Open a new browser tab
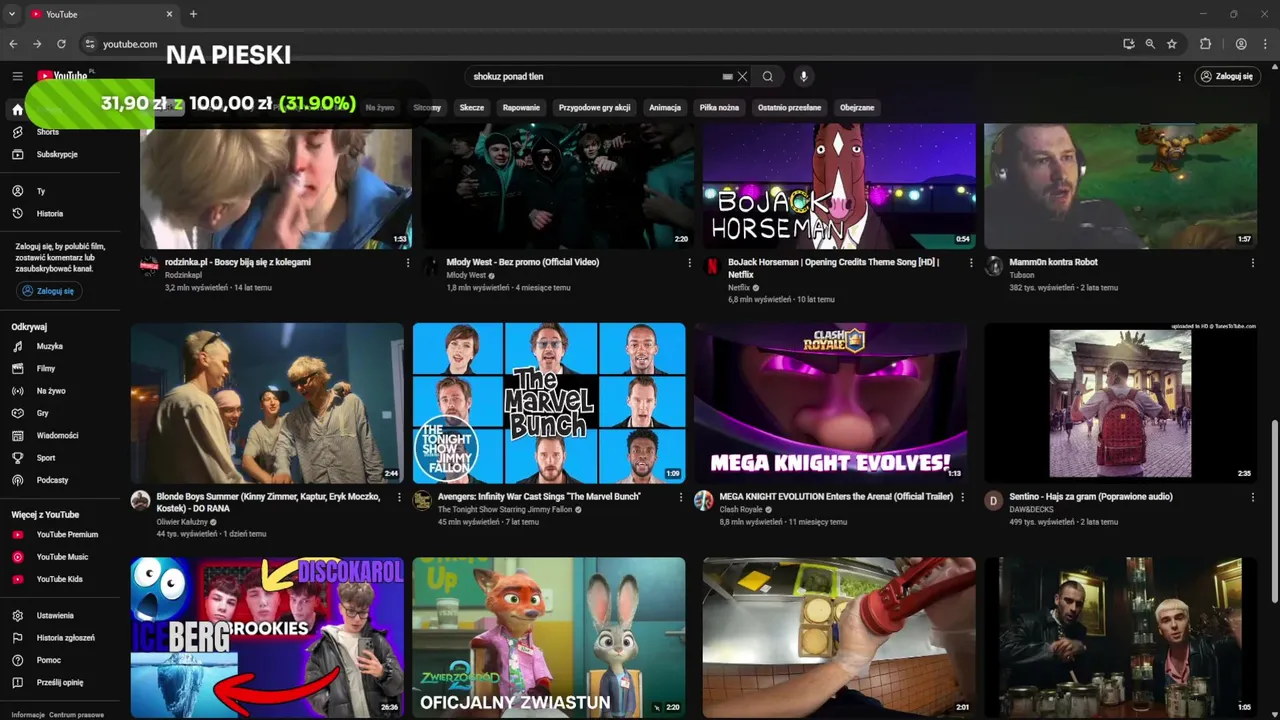This screenshot has height=720, width=1280. 193,14
